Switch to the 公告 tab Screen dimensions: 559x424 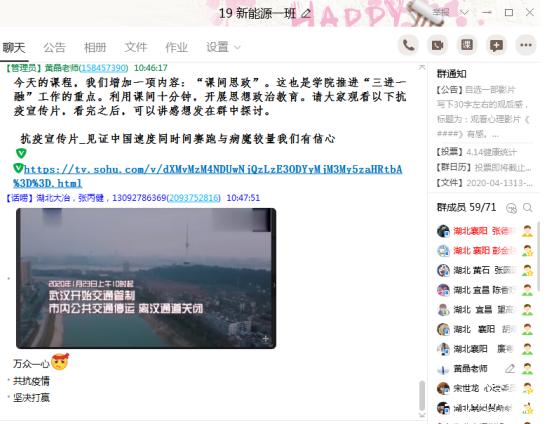tap(55, 47)
